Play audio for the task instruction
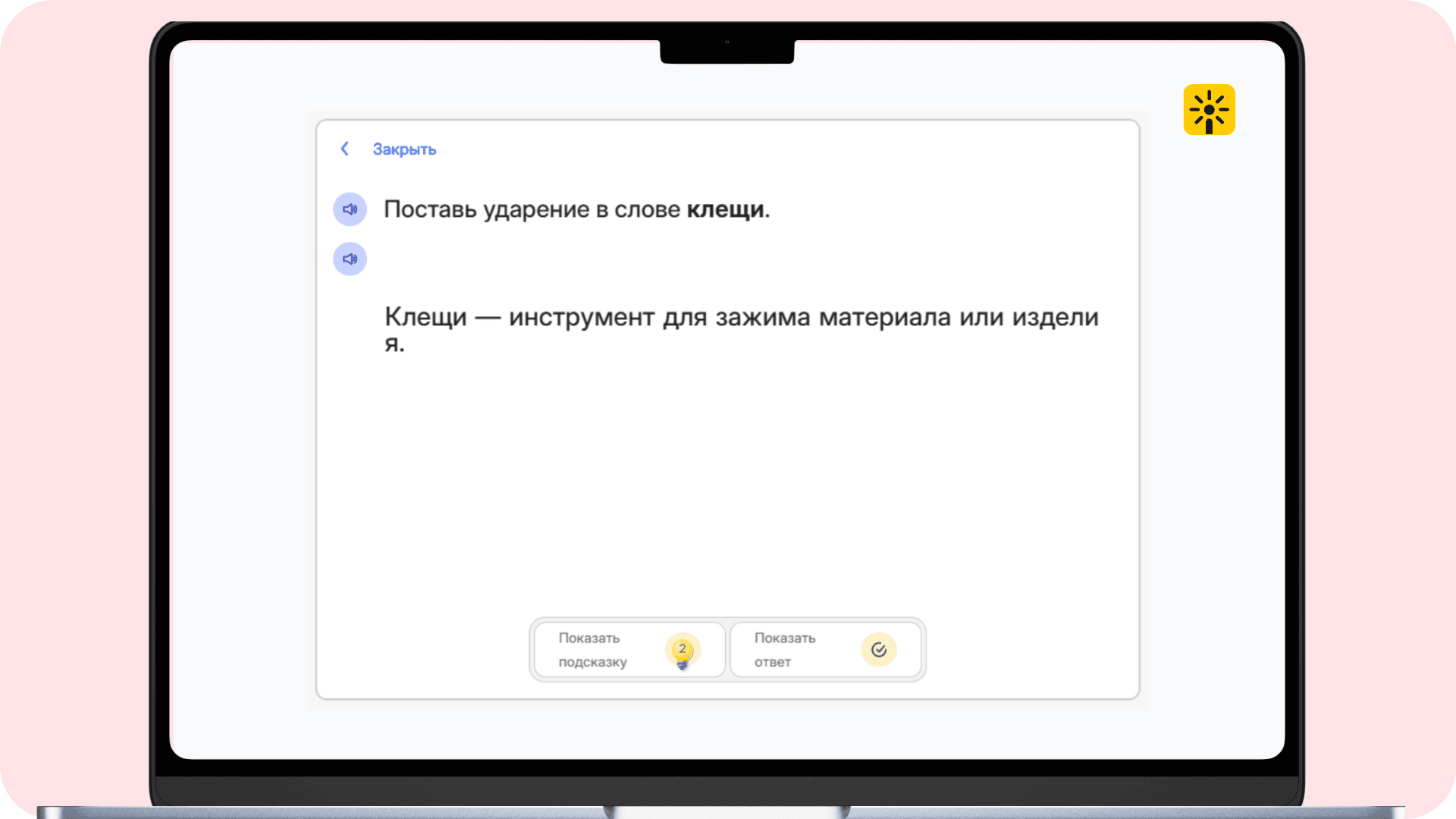 tap(350, 209)
